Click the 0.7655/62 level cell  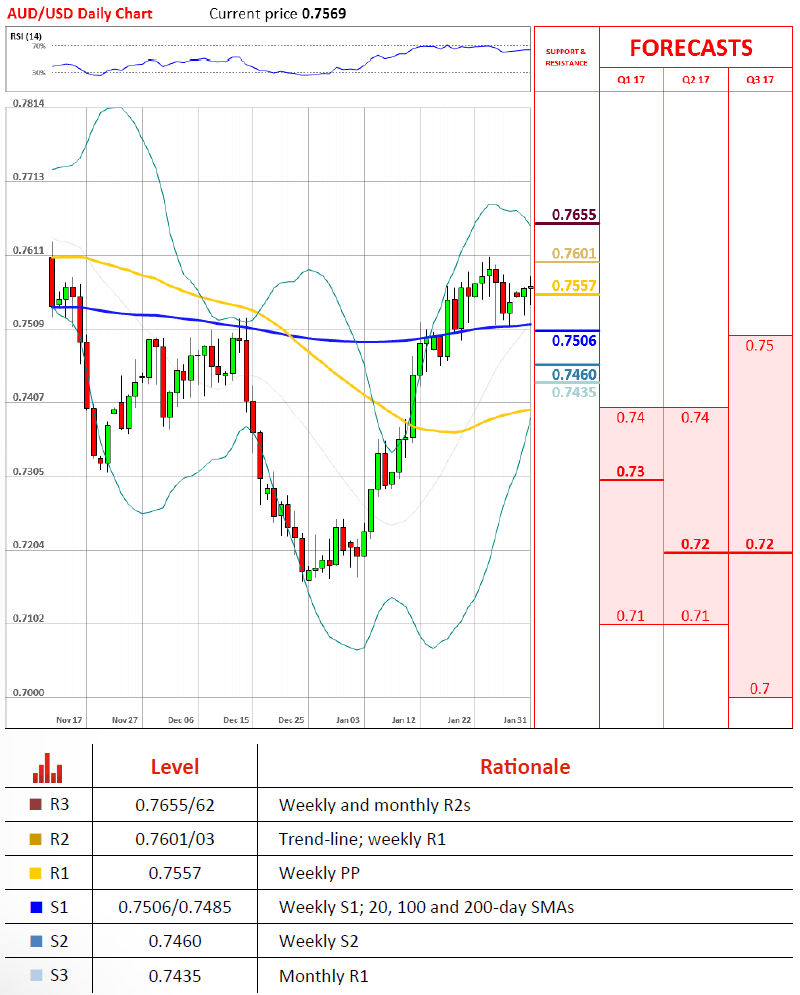[x=175, y=805]
